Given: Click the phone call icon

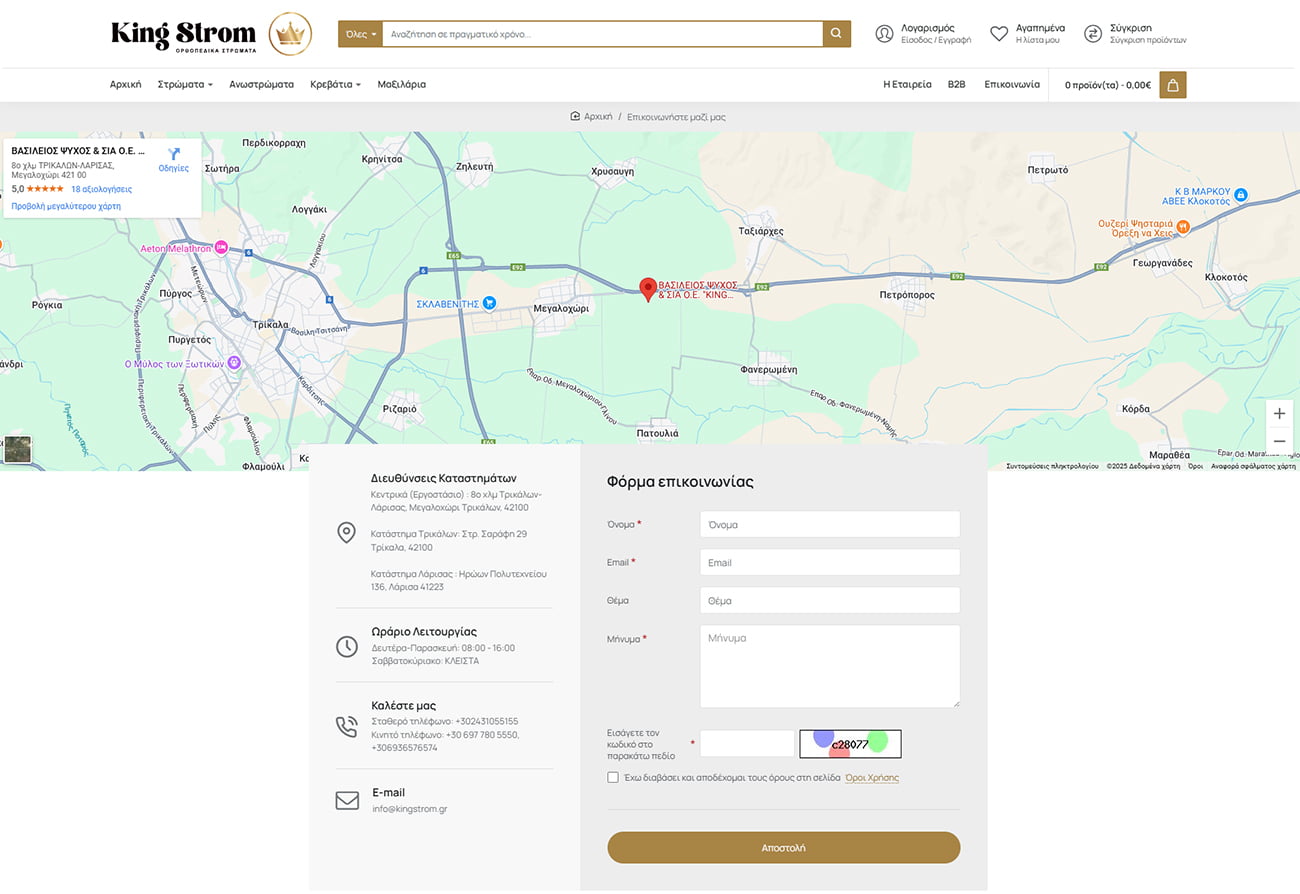Looking at the screenshot, I should [346, 727].
